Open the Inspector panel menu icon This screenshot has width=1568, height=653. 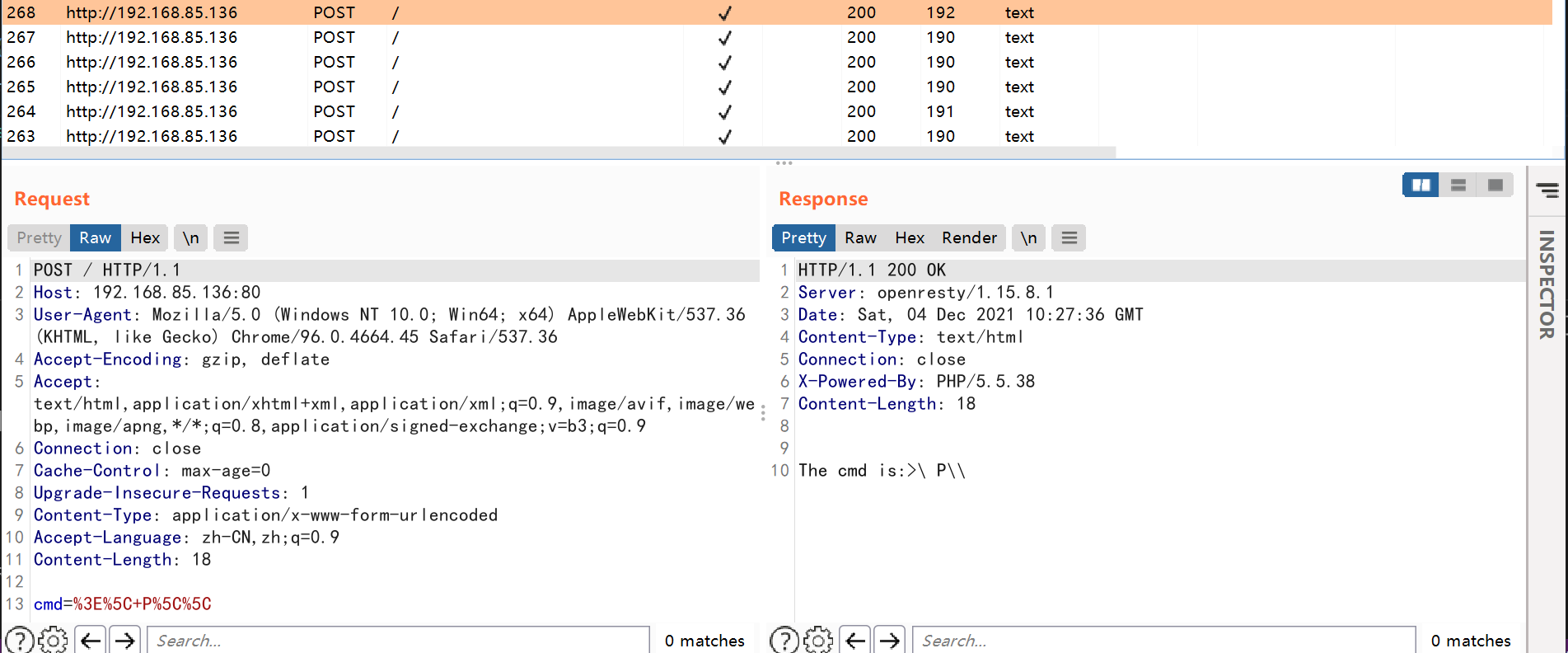[x=1547, y=190]
